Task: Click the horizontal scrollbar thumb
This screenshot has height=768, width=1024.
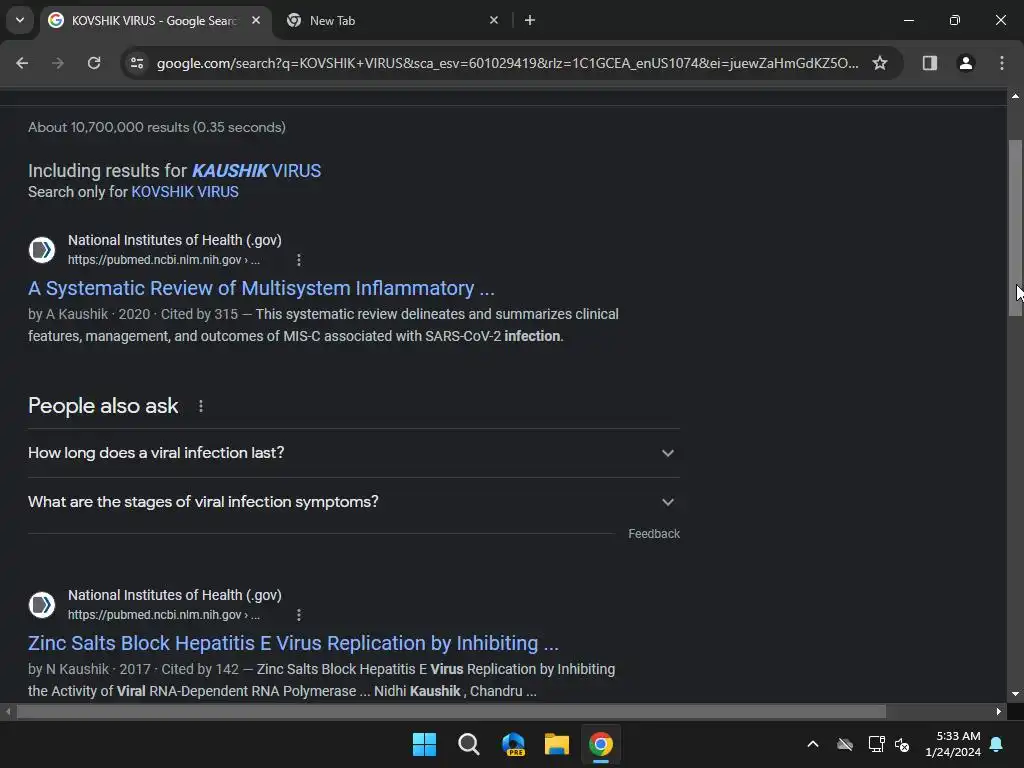Action: click(451, 711)
